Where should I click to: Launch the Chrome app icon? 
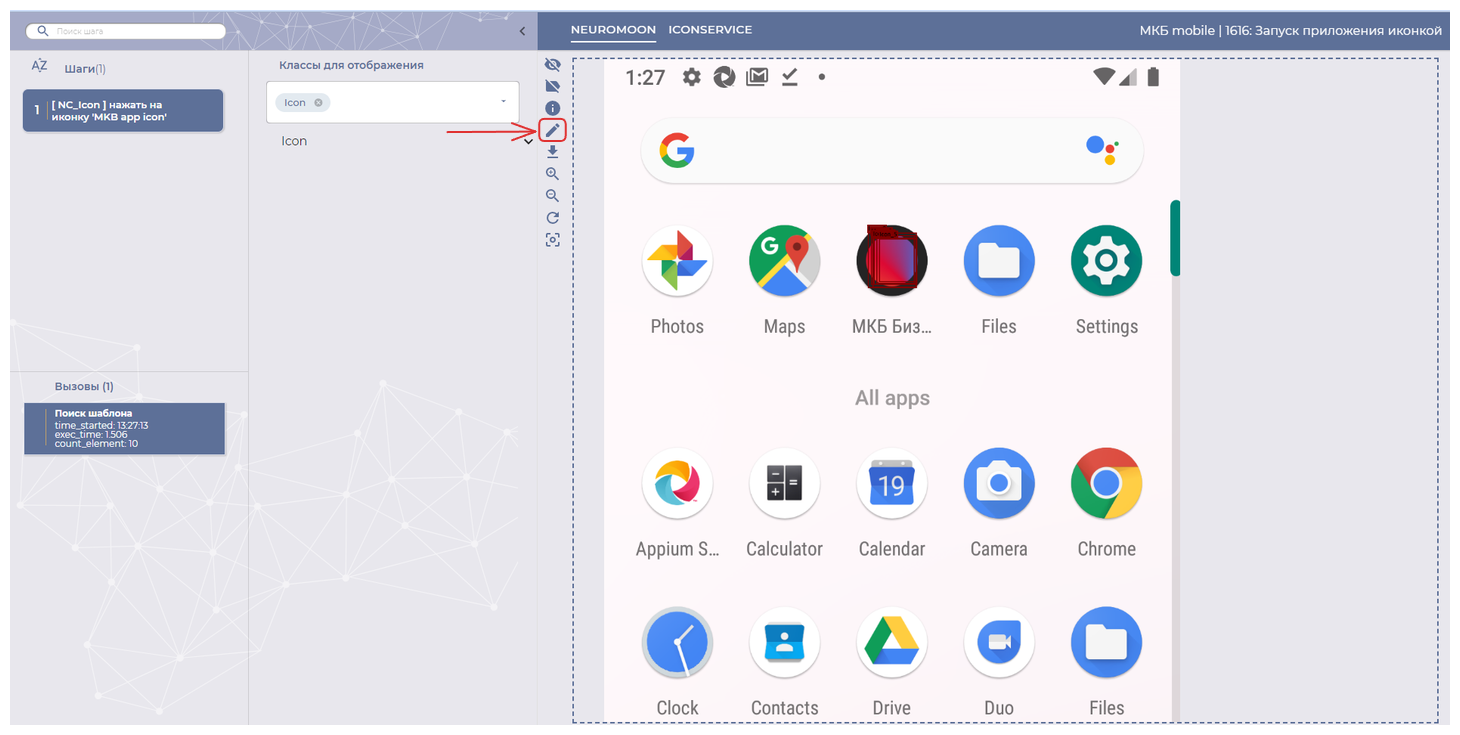pos(1106,484)
